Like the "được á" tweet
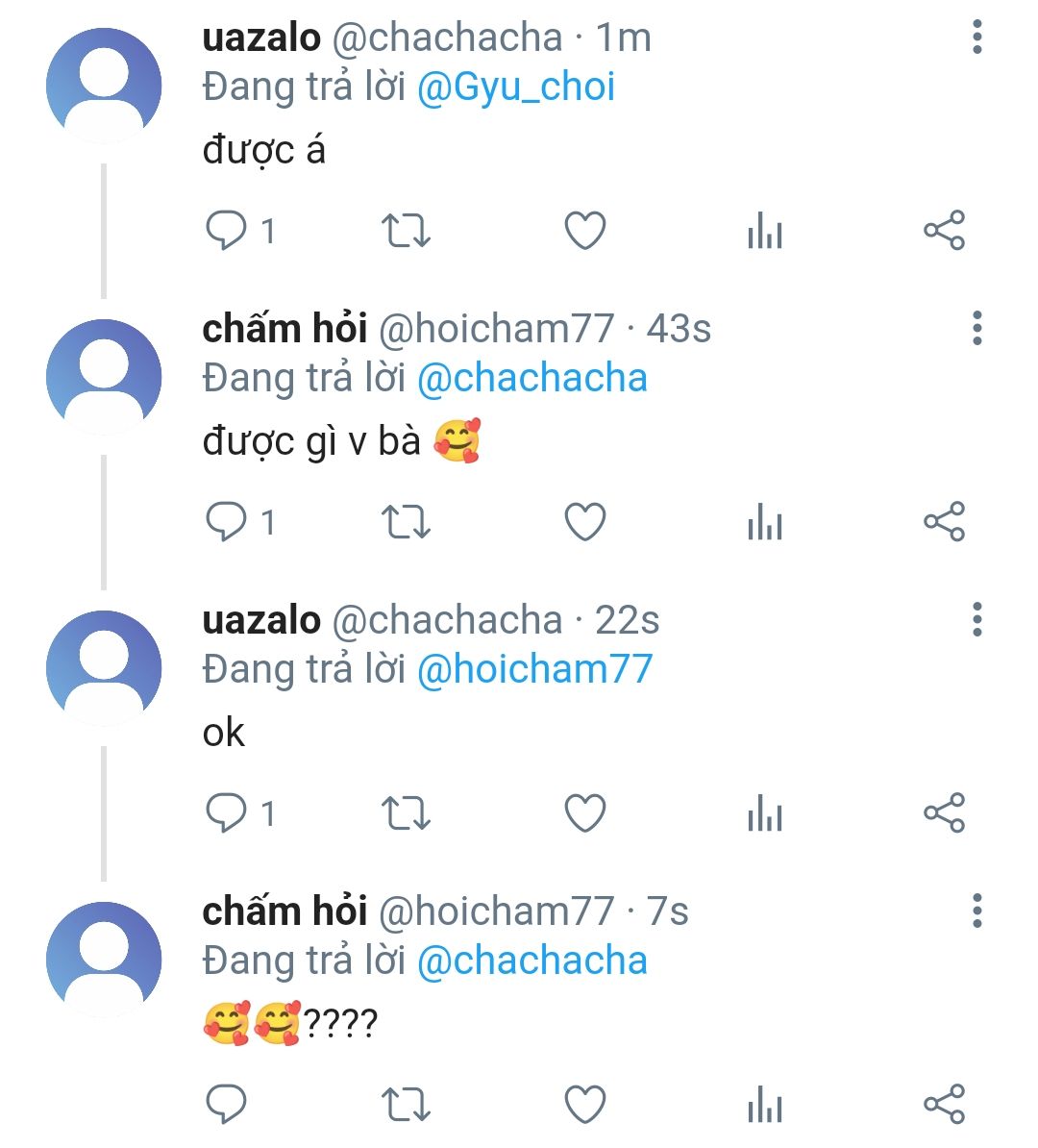1038x1148 pixels. click(x=584, y=231)
